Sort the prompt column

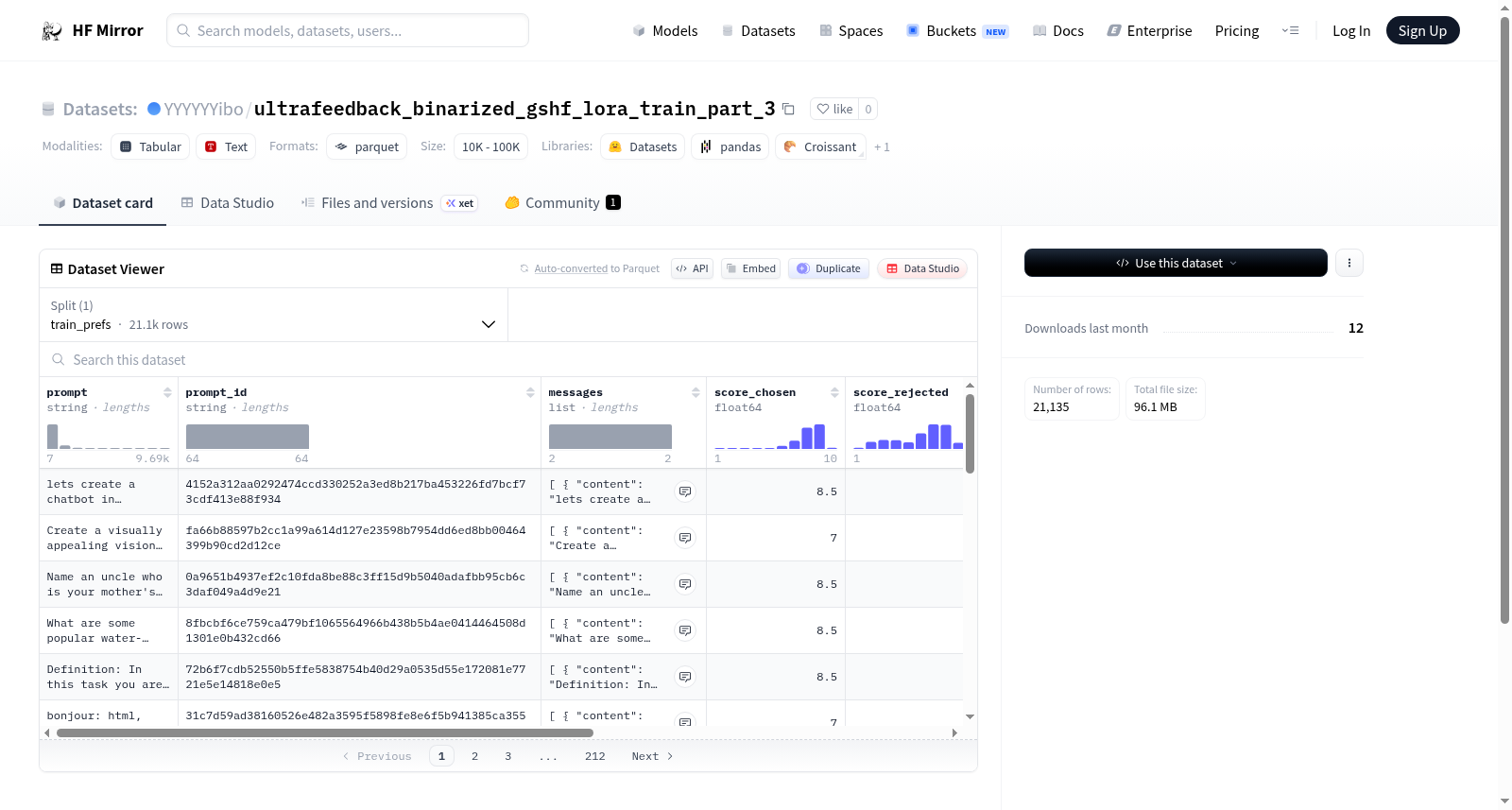pyautogui.click(x=167, y=392)
